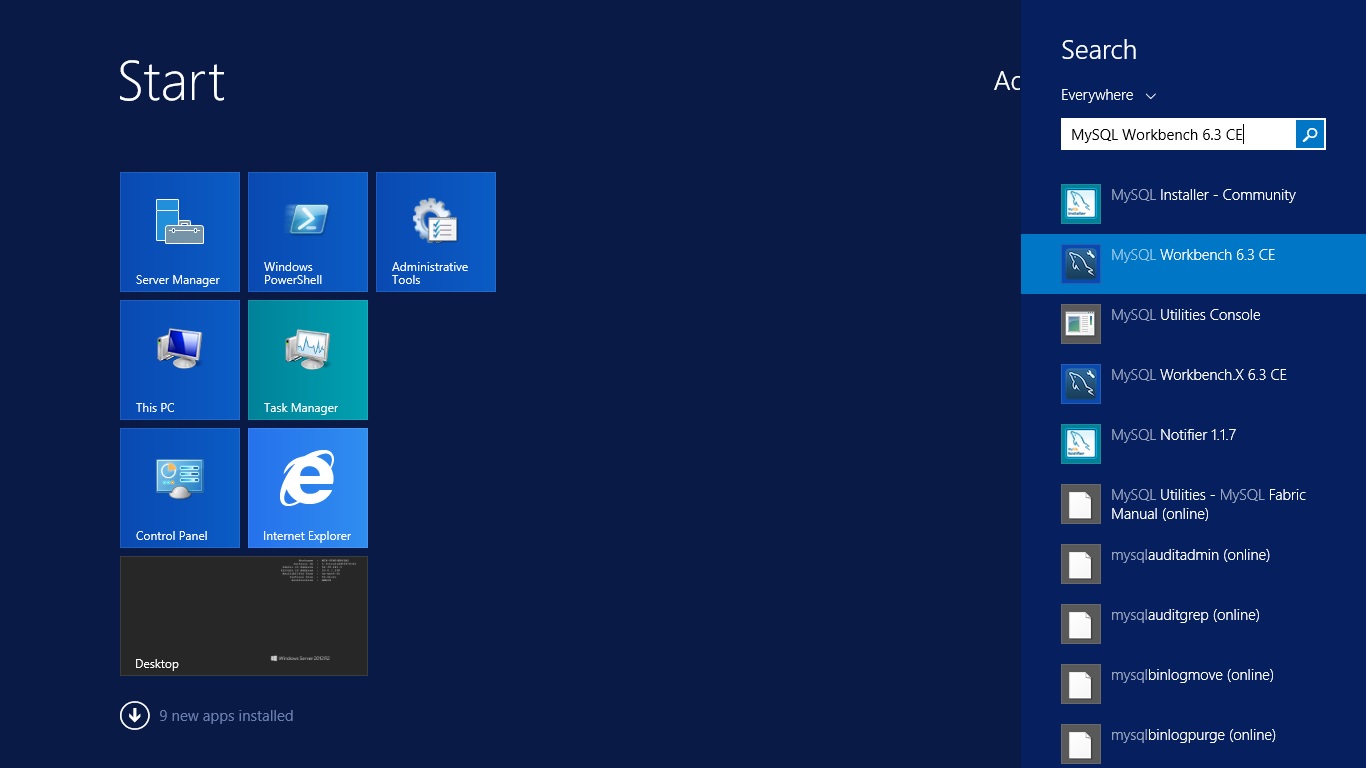This screenshot has width=1366, height=768.
Task: Select the mysqlauditgrep (online) result
Action: [1193, 624]
